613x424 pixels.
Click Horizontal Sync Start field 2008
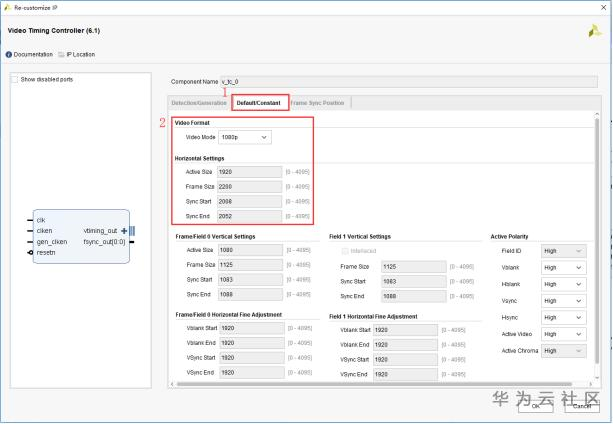click(249, 202)
